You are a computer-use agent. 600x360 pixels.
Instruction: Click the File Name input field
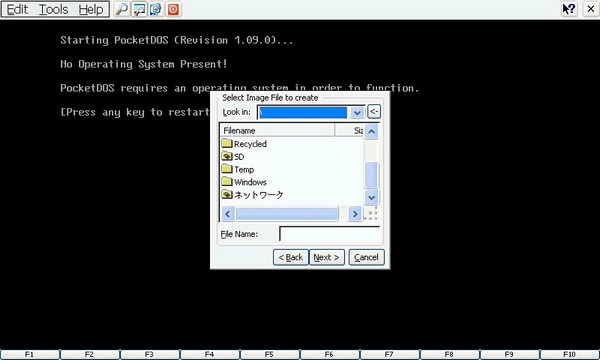[x=330, y=234]
